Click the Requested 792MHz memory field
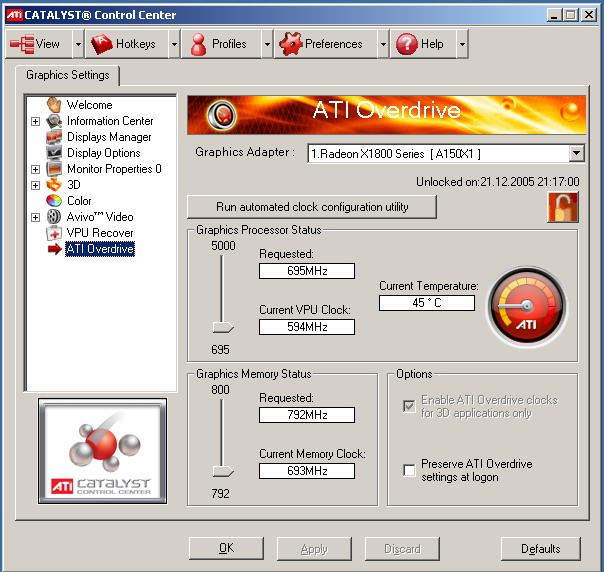Viewport: 604px width, 572px height. [x=307, y=415]
